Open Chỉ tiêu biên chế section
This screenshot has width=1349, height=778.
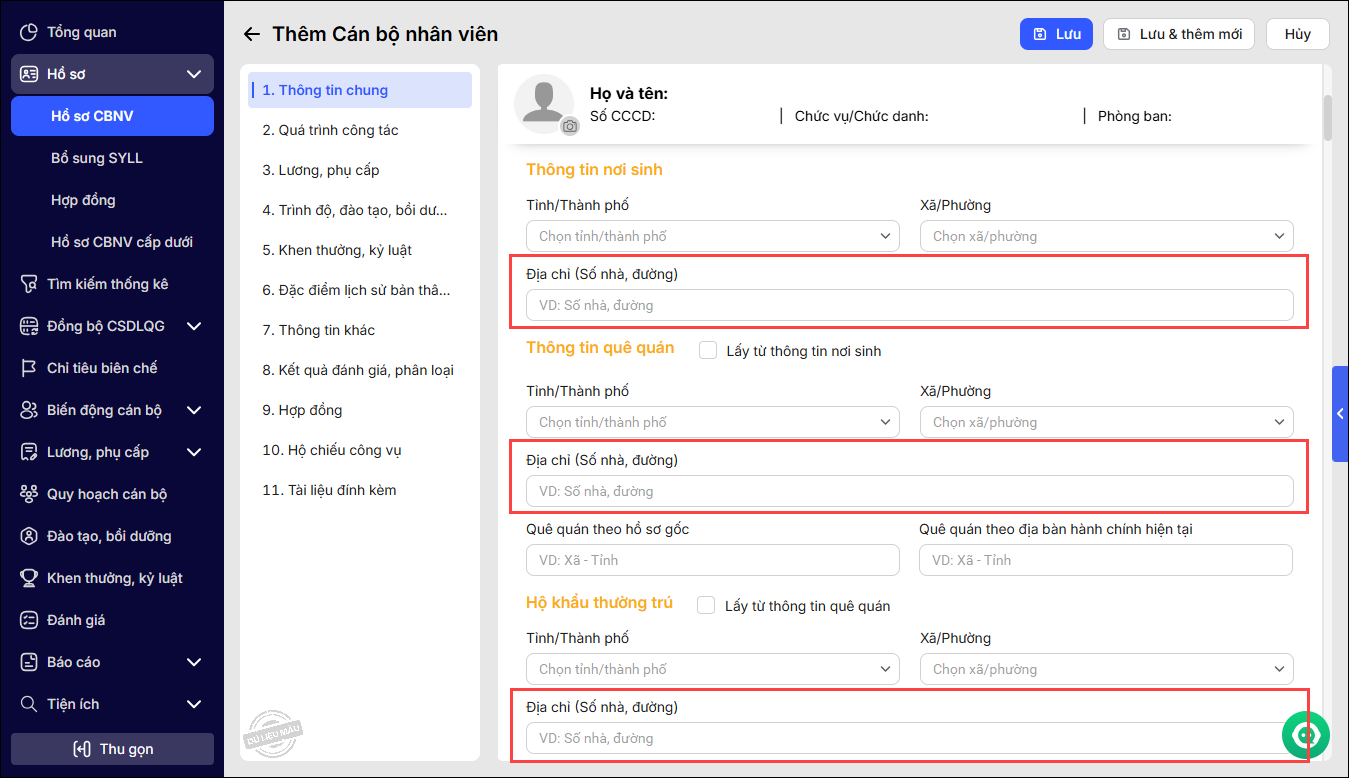point(102,368)
